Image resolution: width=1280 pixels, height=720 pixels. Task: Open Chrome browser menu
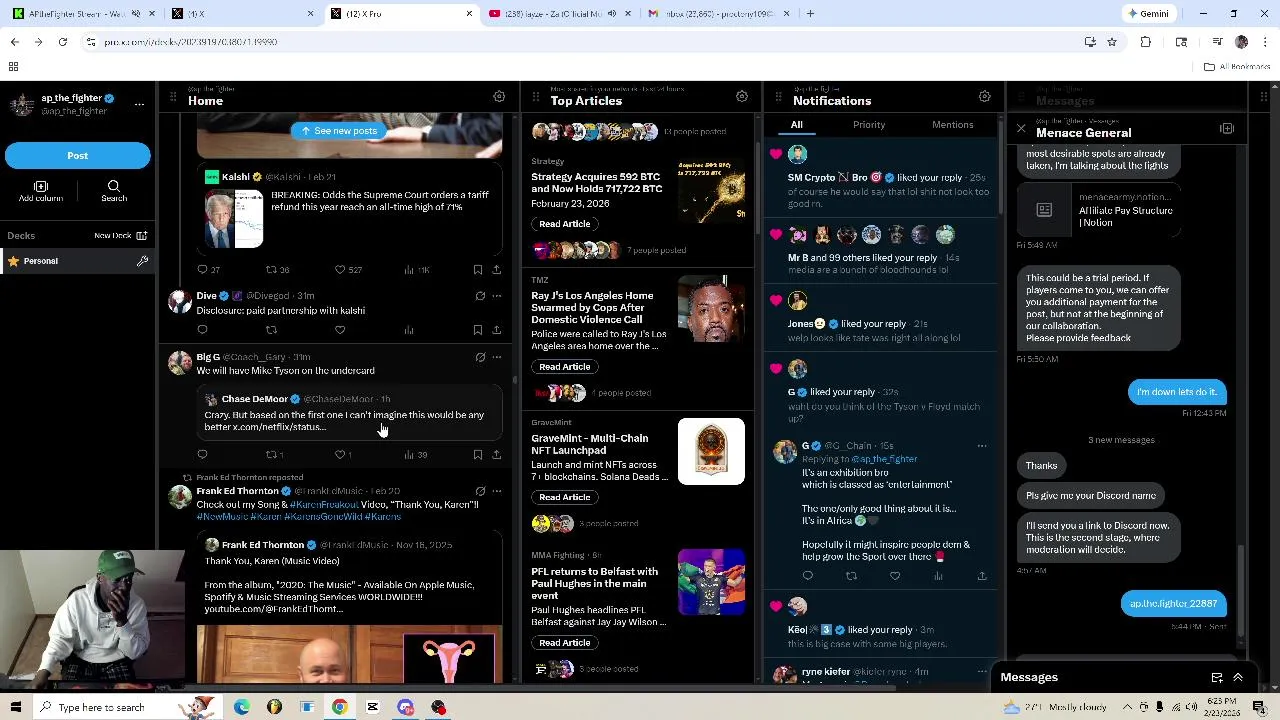(x=1265, y=42)
